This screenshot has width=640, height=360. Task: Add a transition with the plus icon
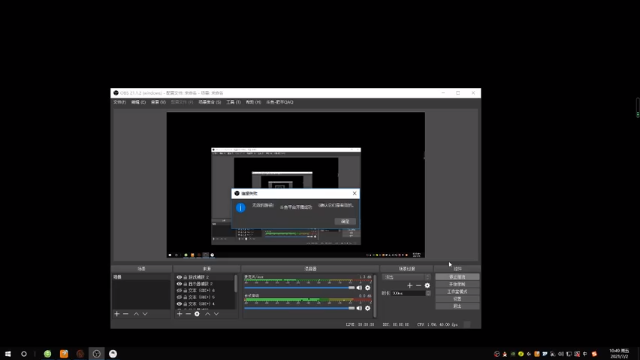tap(410, 285)
